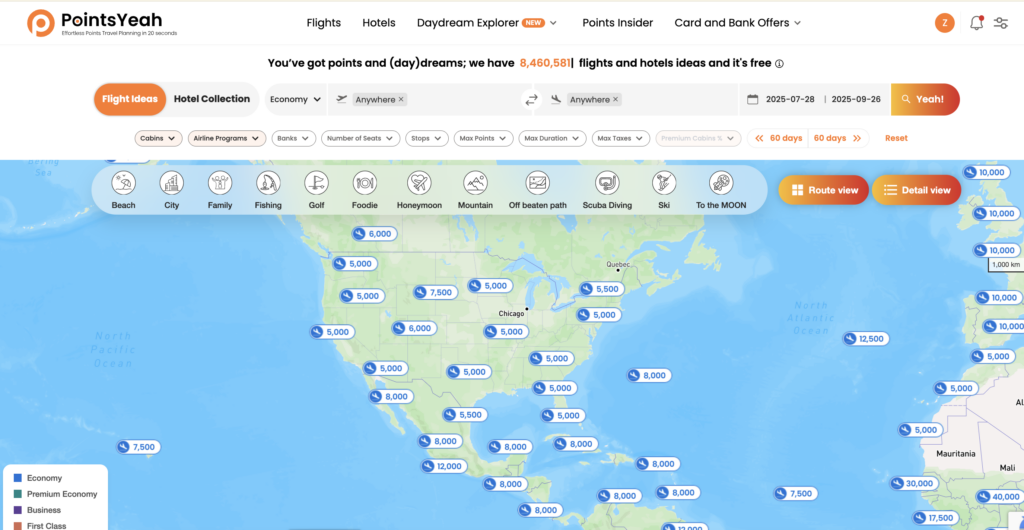This screenshot has width=1024, height=530.
Task: Click the 7,500 Pacific Ocean flight marker
Action: [x=138, y=447]
